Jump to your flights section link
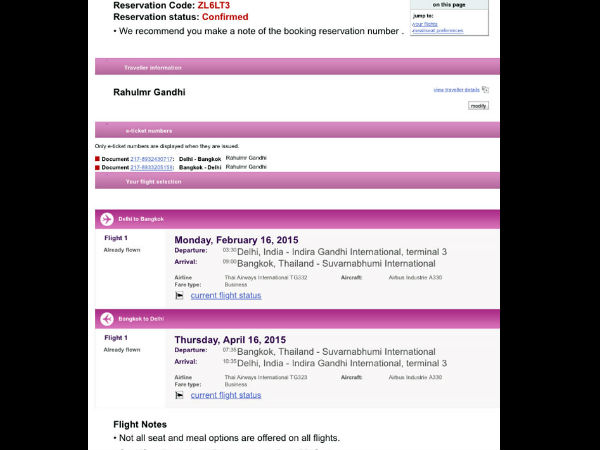This screenshot has height=450, width=600. [x=425, y=23]
